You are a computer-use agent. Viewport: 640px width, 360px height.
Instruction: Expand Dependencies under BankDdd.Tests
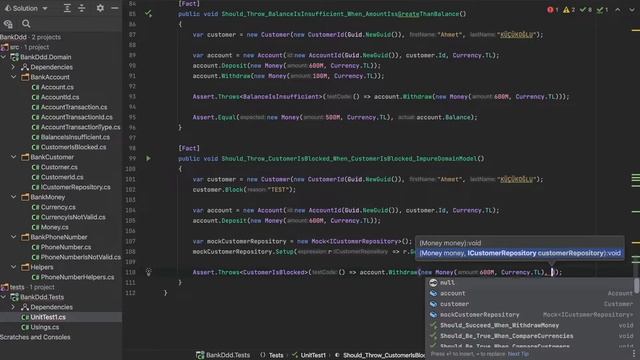[13, 307]
